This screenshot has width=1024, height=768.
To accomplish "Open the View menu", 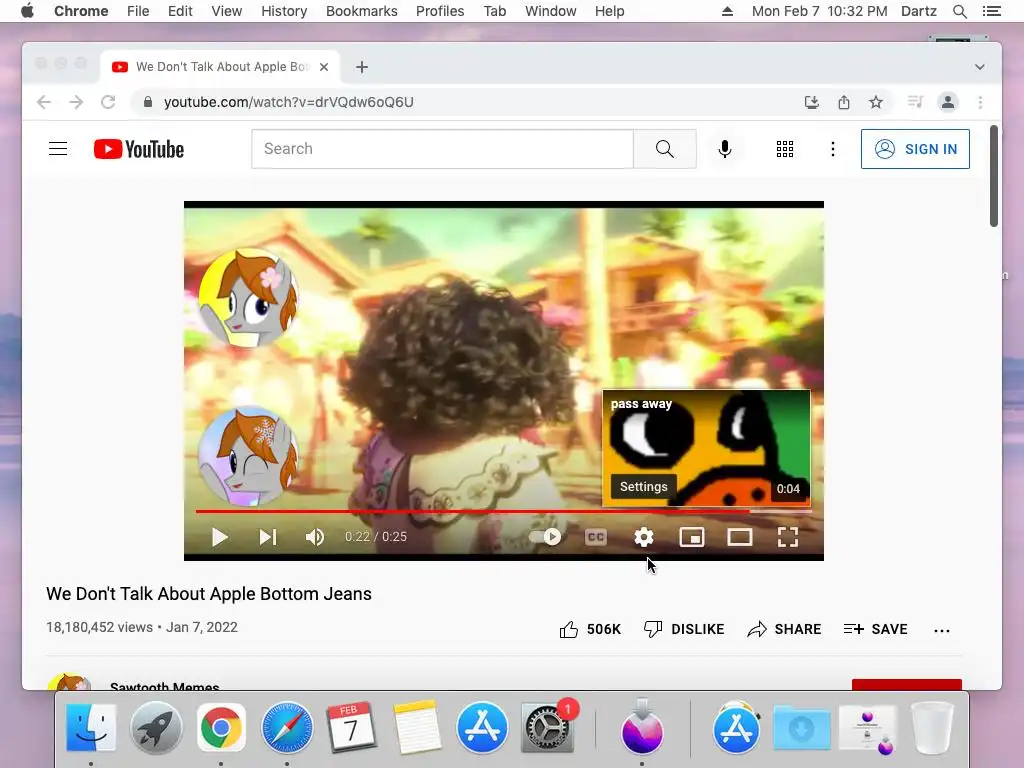I will click(227, 11).
